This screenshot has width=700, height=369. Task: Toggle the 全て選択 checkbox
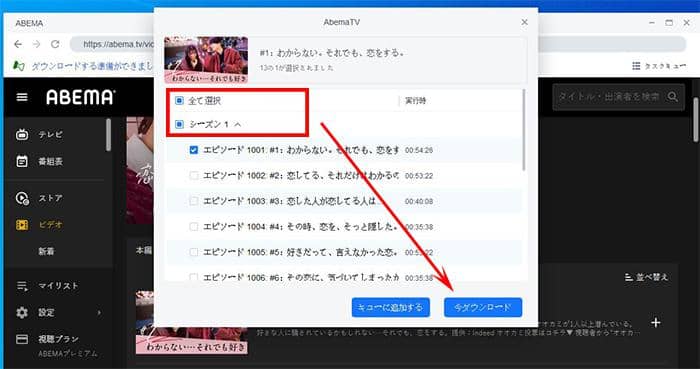179,101
